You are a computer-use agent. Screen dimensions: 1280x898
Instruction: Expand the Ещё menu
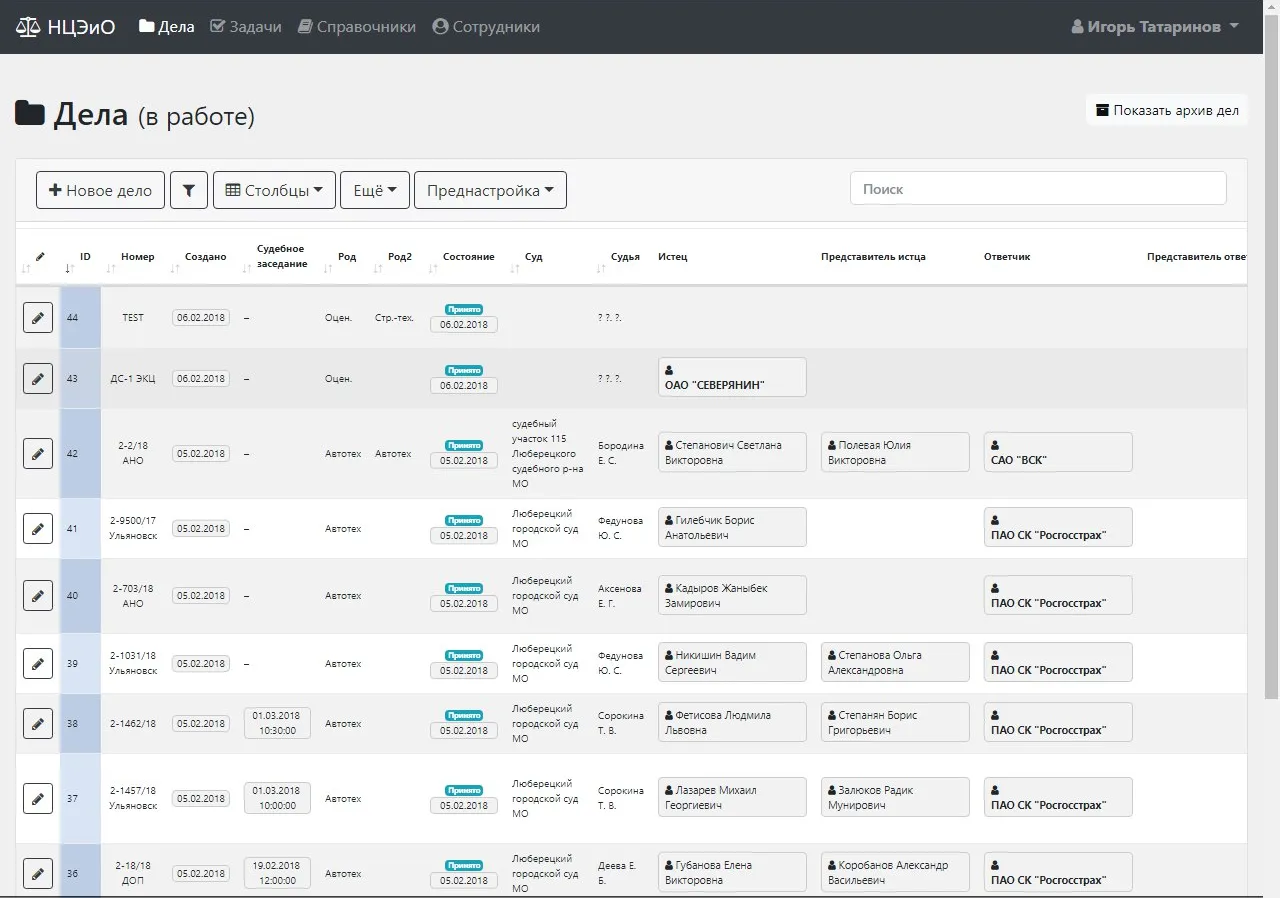374,189
